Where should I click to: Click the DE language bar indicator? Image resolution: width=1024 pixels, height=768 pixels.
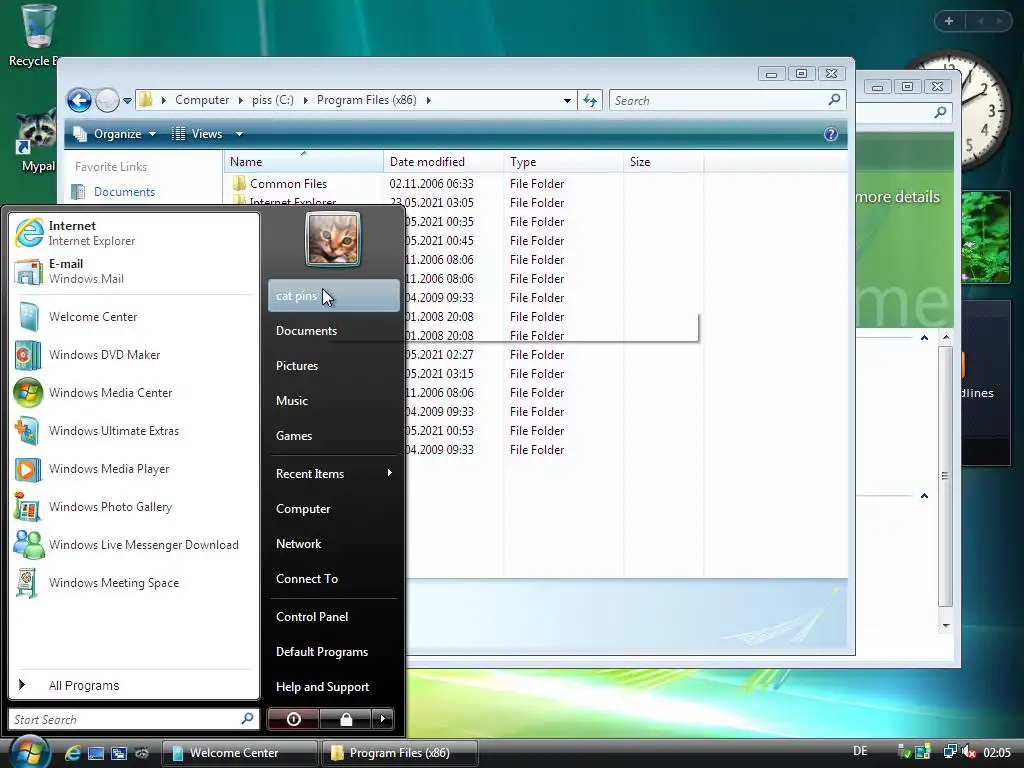coord(861,751)
